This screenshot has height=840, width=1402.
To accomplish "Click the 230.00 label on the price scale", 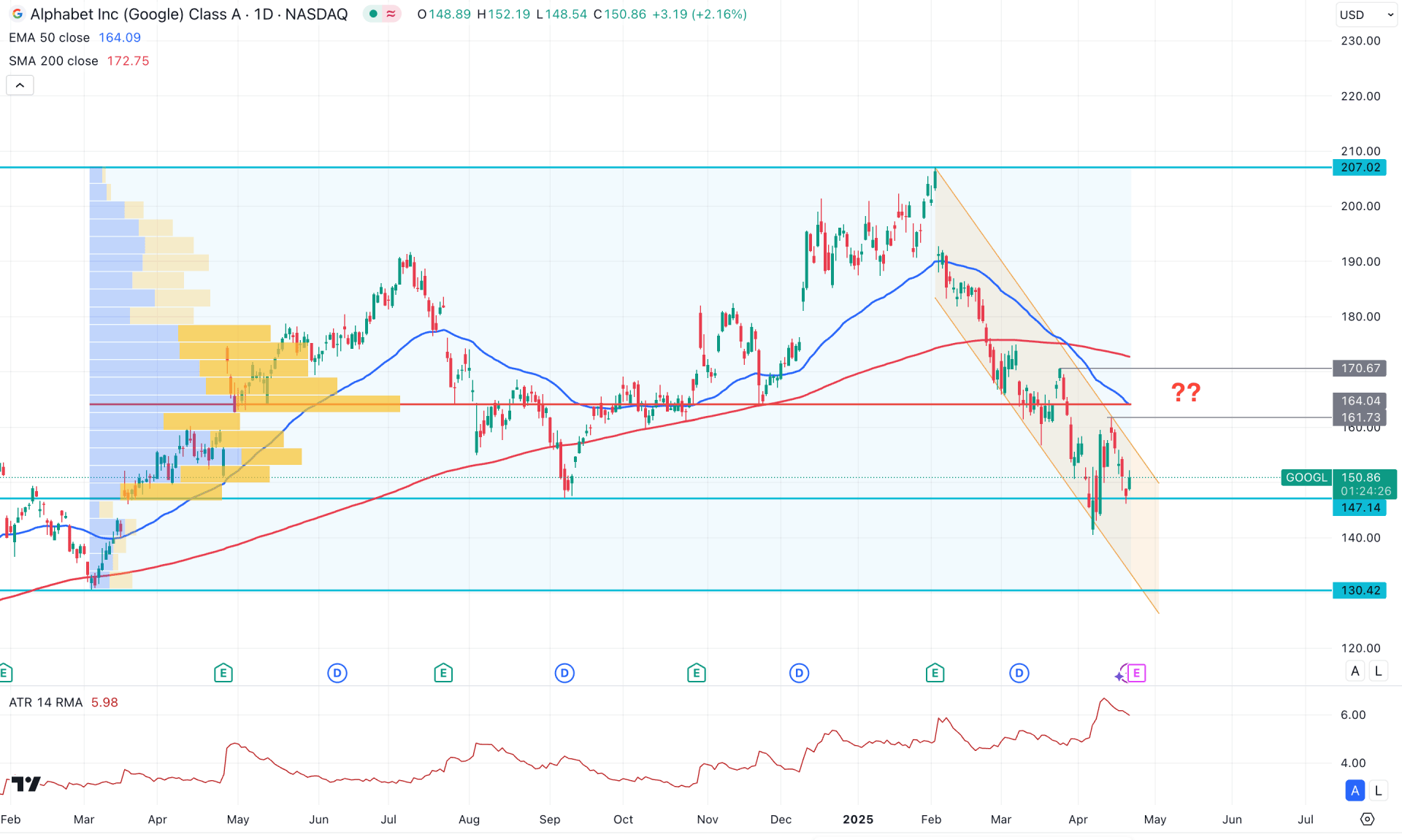I will (1360, 41).
